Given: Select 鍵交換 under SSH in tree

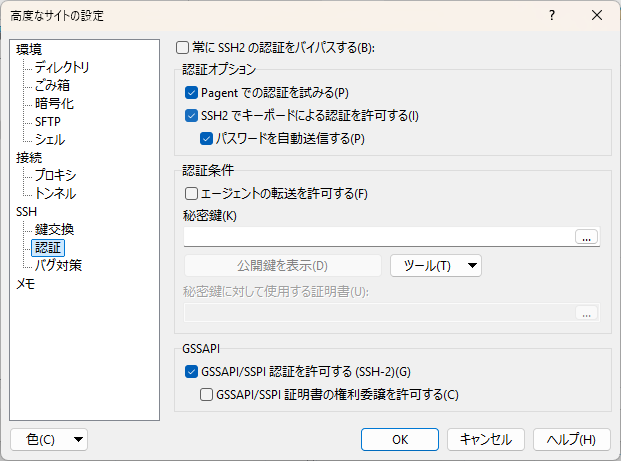Looking at the screenshot, I should pos(54,229).
